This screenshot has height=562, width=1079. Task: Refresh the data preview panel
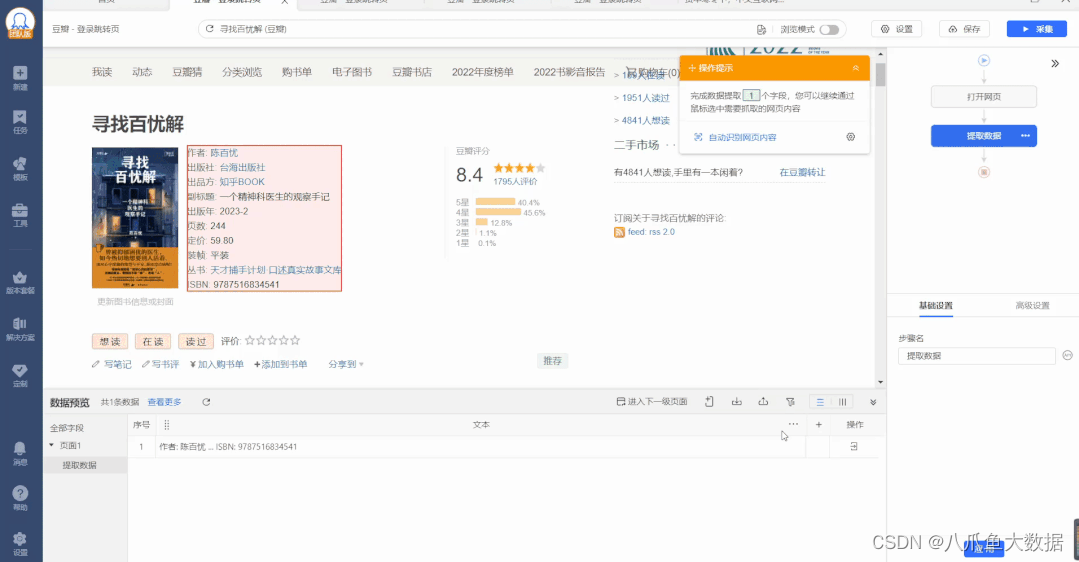coord(206,402)
